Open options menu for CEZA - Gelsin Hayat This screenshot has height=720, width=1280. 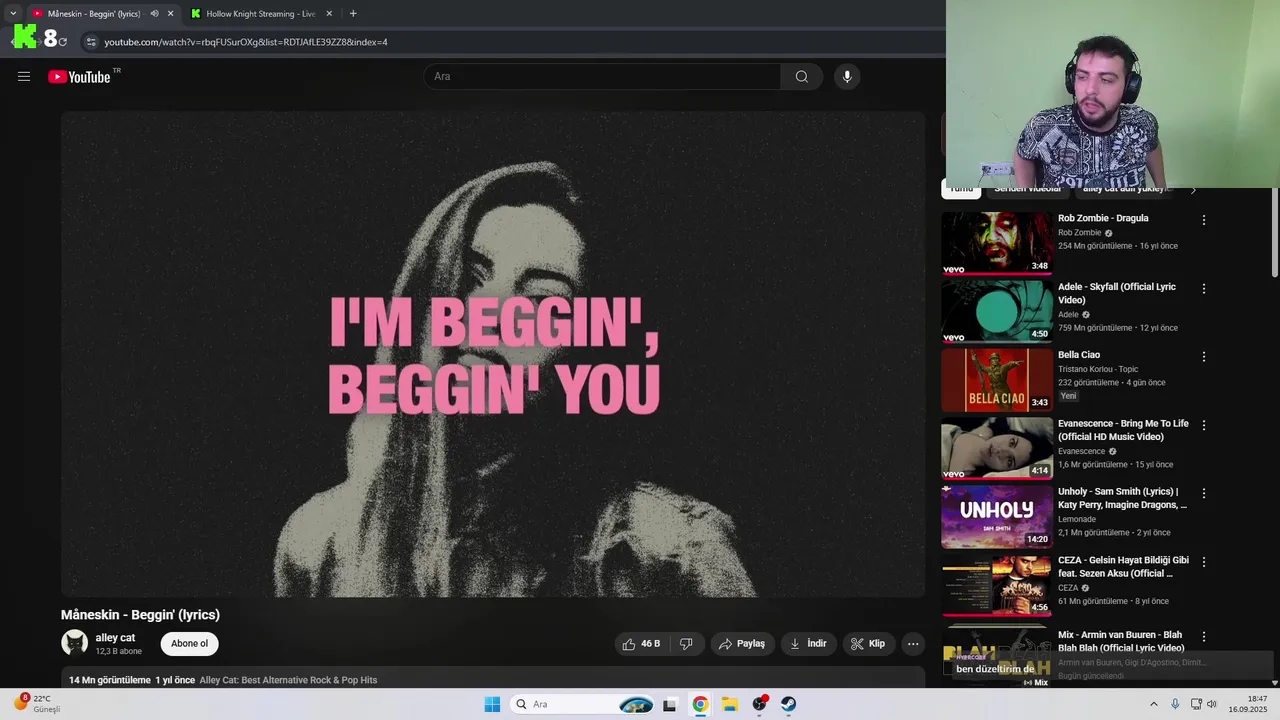coord(1204,563)
